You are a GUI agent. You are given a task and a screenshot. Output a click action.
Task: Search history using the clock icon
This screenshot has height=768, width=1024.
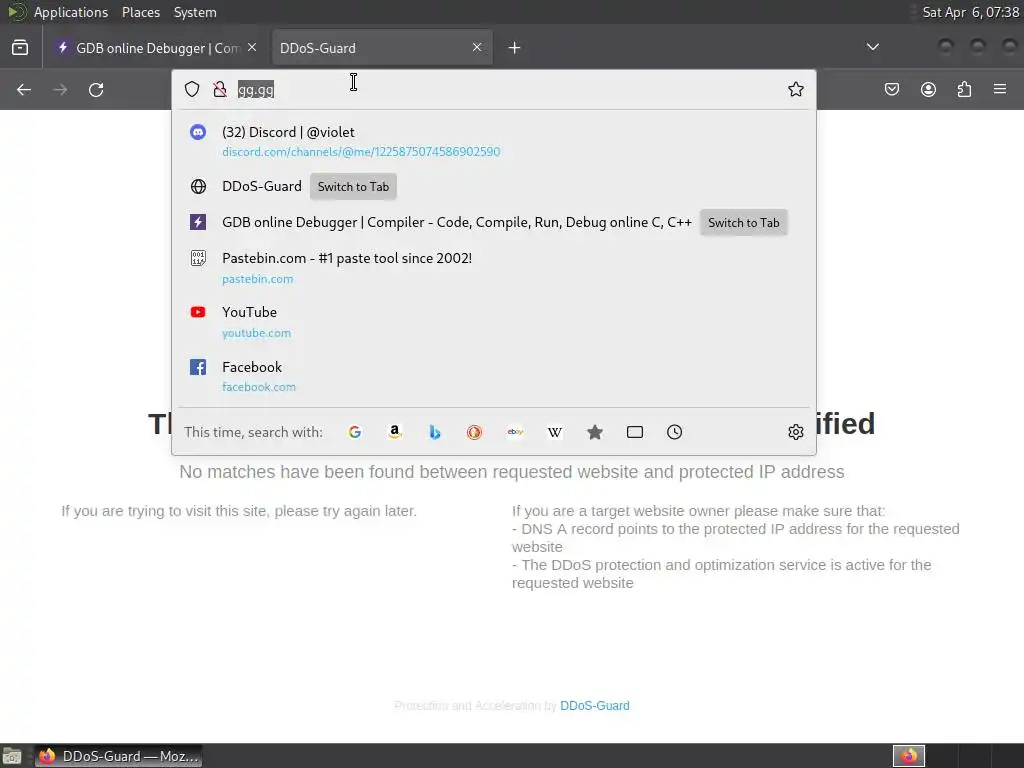tap(675, 432)
